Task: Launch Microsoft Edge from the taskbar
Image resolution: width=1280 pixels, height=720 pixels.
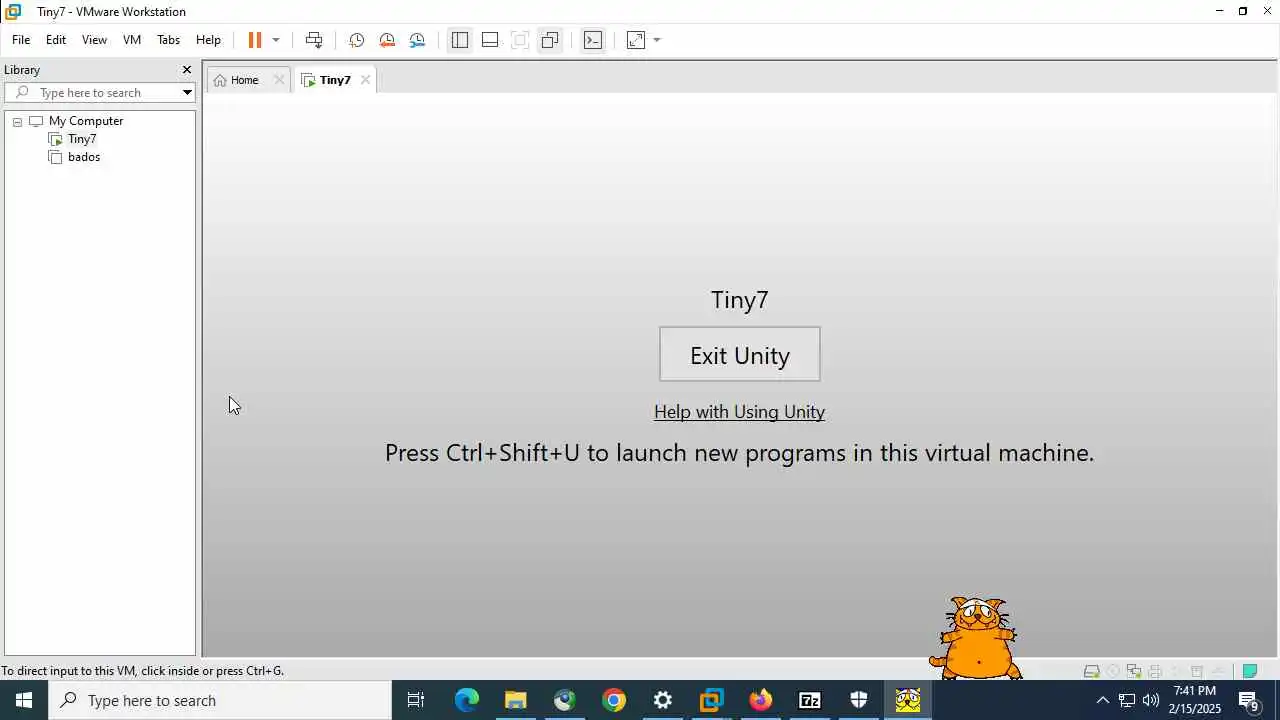Action: 467,700
